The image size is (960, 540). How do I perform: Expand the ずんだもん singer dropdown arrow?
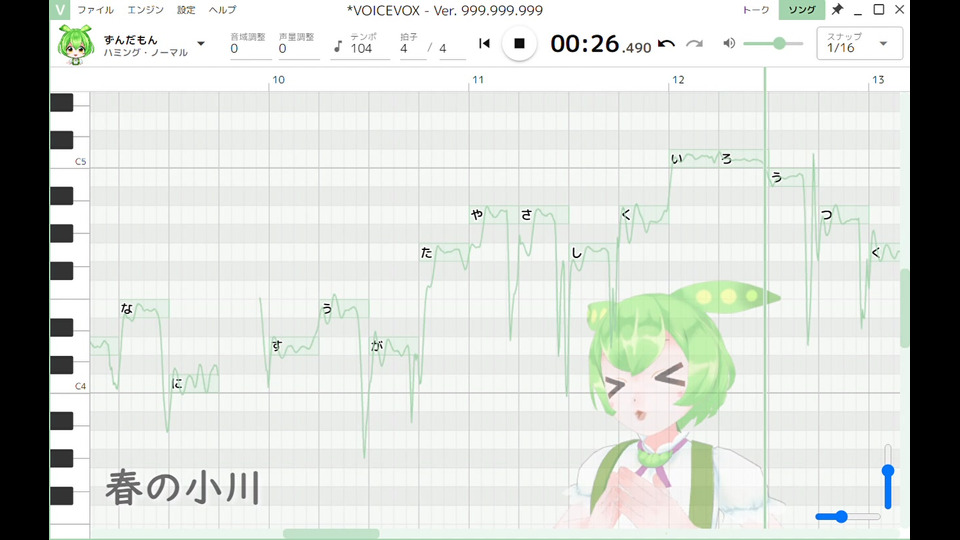(x=201, y=44)
